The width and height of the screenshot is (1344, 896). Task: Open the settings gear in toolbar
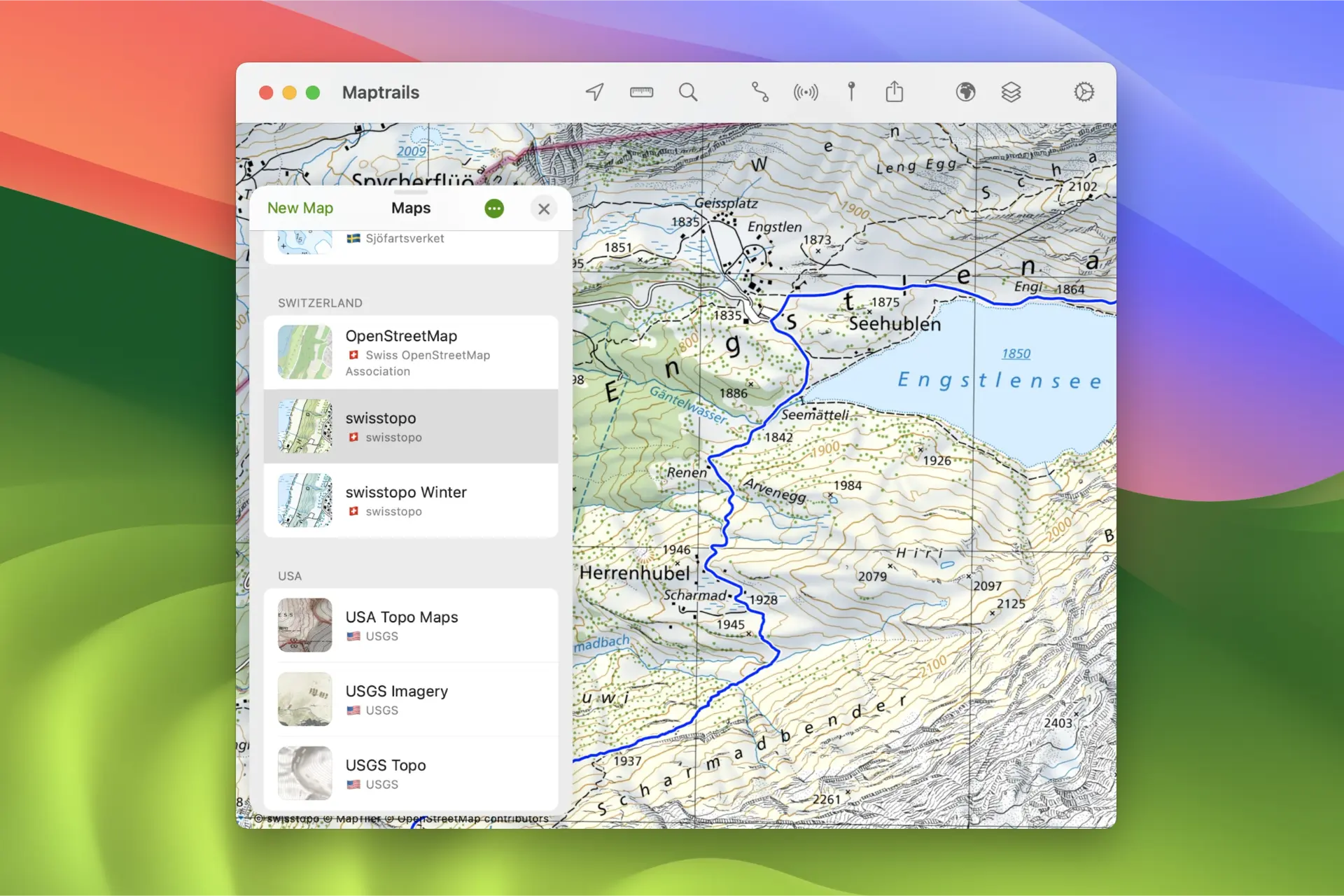[1084, 92]
